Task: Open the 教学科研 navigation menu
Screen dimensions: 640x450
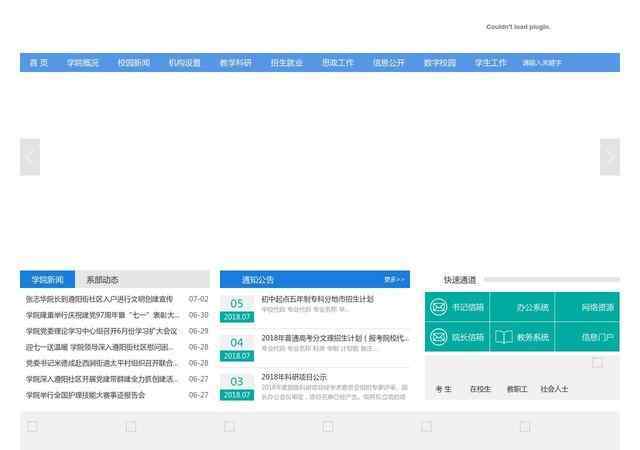Action: (x=236, y=63)
